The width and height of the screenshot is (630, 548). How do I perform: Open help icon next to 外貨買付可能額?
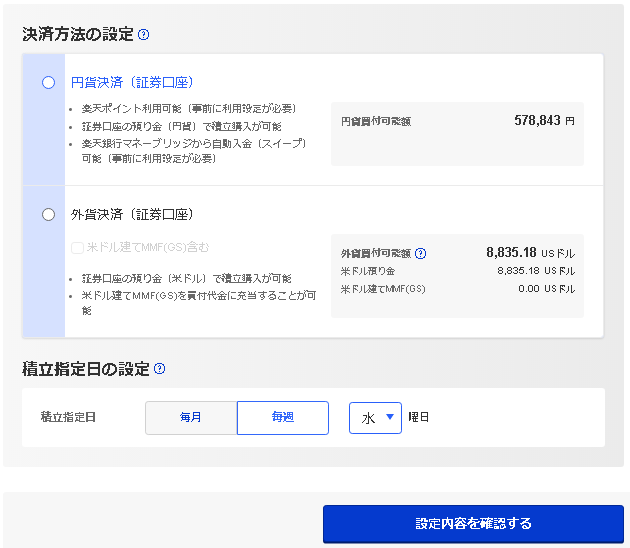pos(421,253)
